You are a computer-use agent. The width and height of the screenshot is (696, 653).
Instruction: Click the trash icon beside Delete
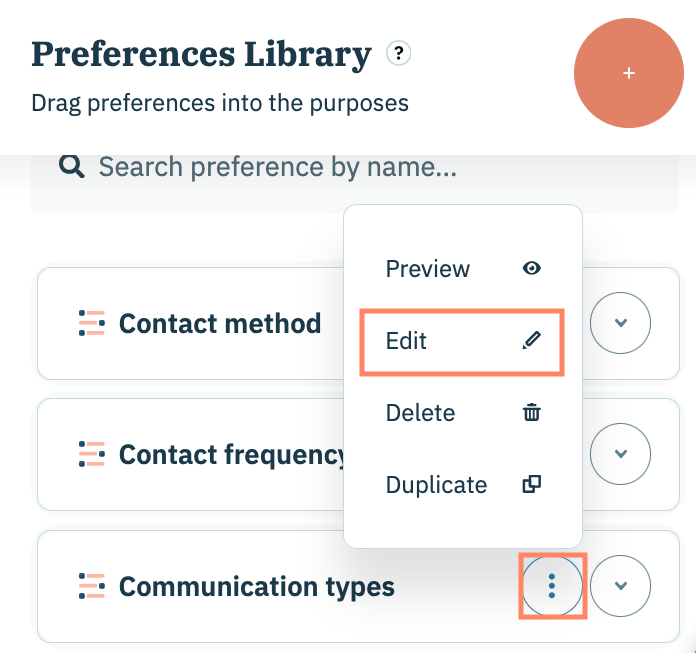click(532, 413)
